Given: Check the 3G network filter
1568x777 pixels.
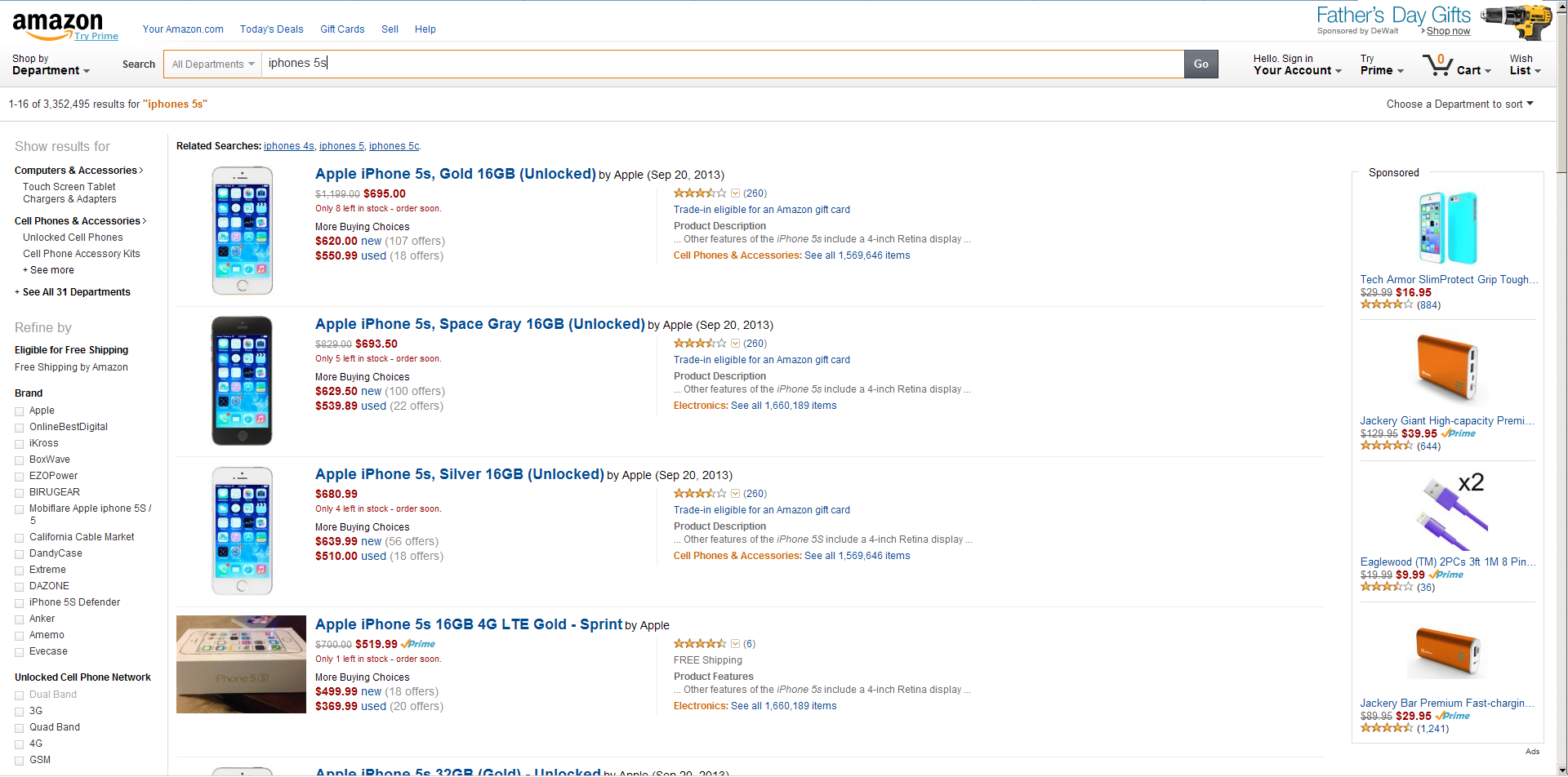Looking at the screenshot, I should point(20,712).
